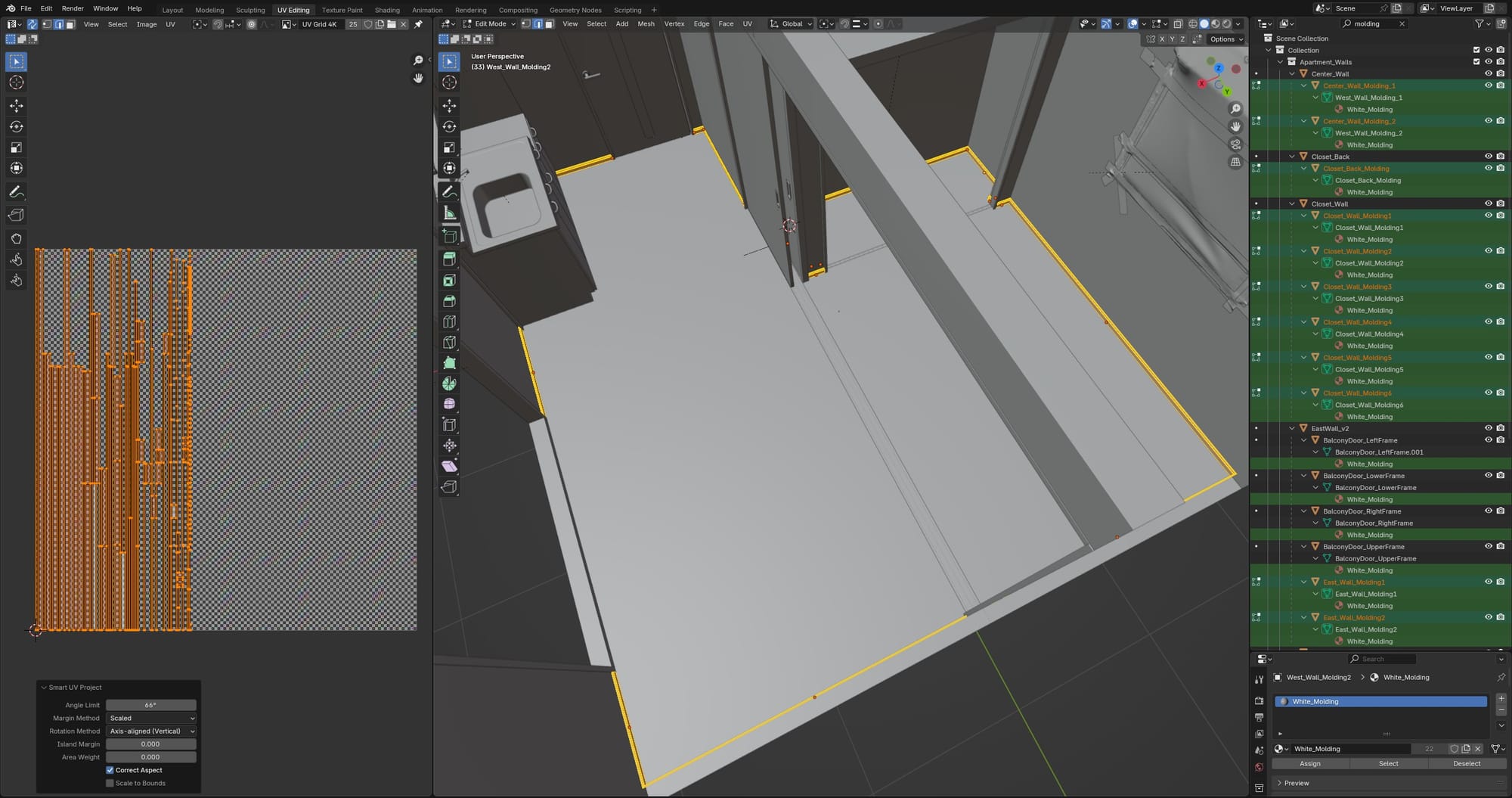Open the Edit Mode dropdown

pyautogui.click(x=489, y=24)
